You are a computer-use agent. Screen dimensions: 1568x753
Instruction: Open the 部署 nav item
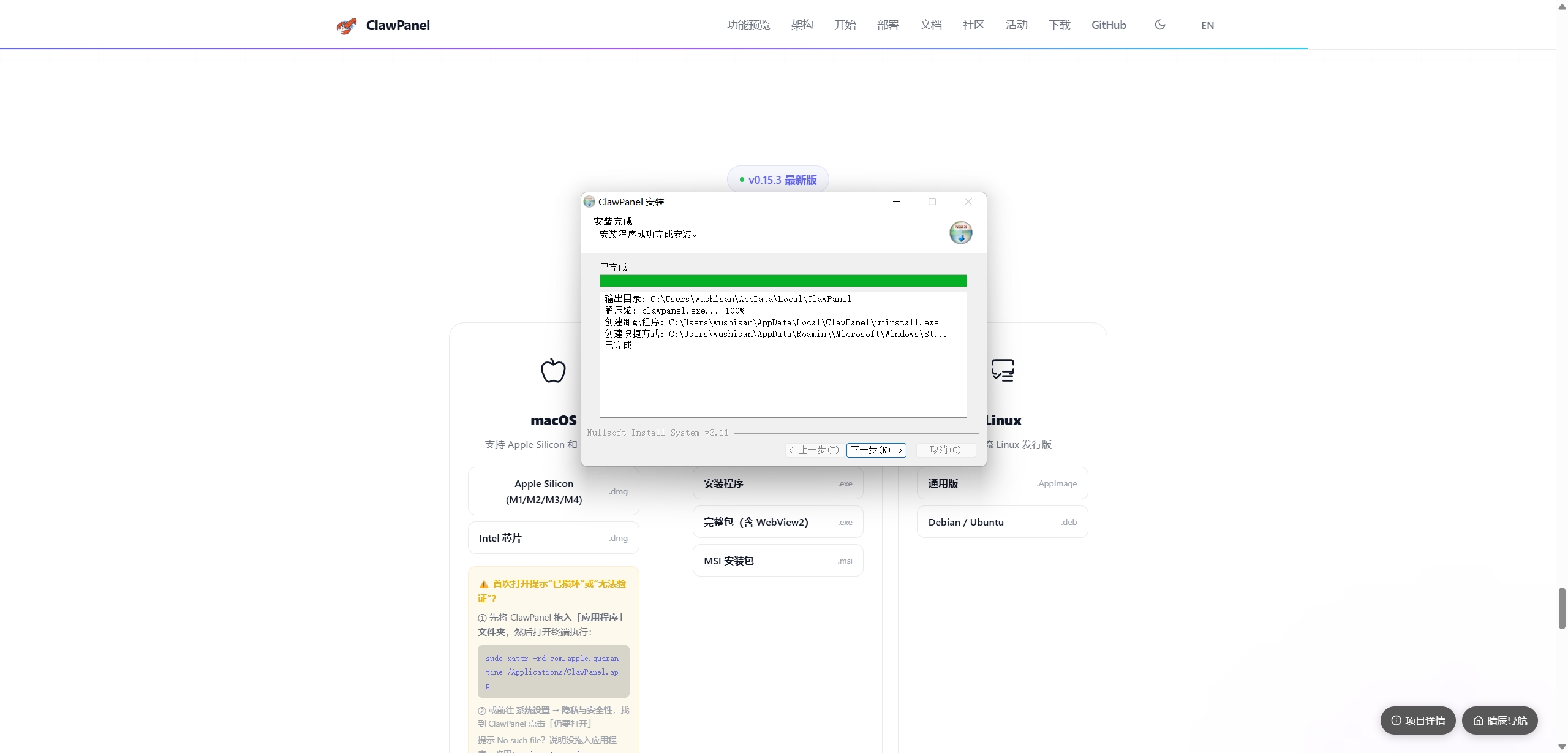(888, 25)
